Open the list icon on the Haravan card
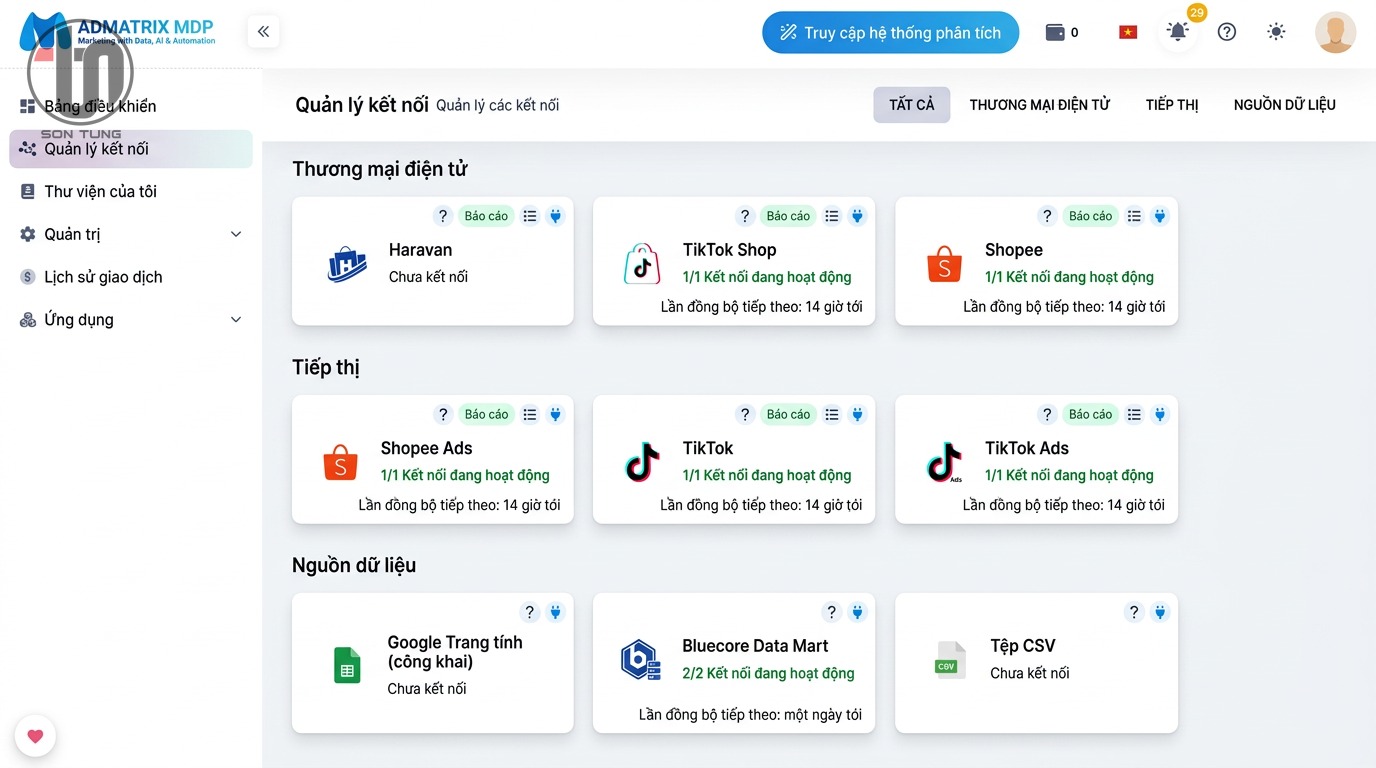Screen dimensions: 1376x768 [x=530, y=216]
